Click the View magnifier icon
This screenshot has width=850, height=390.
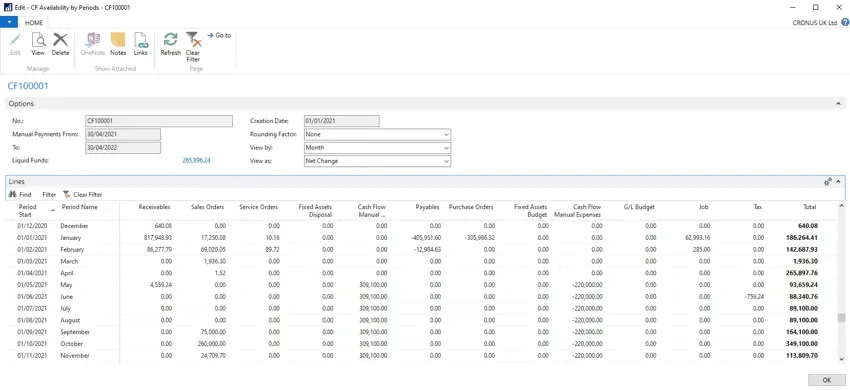pos(38,41)
